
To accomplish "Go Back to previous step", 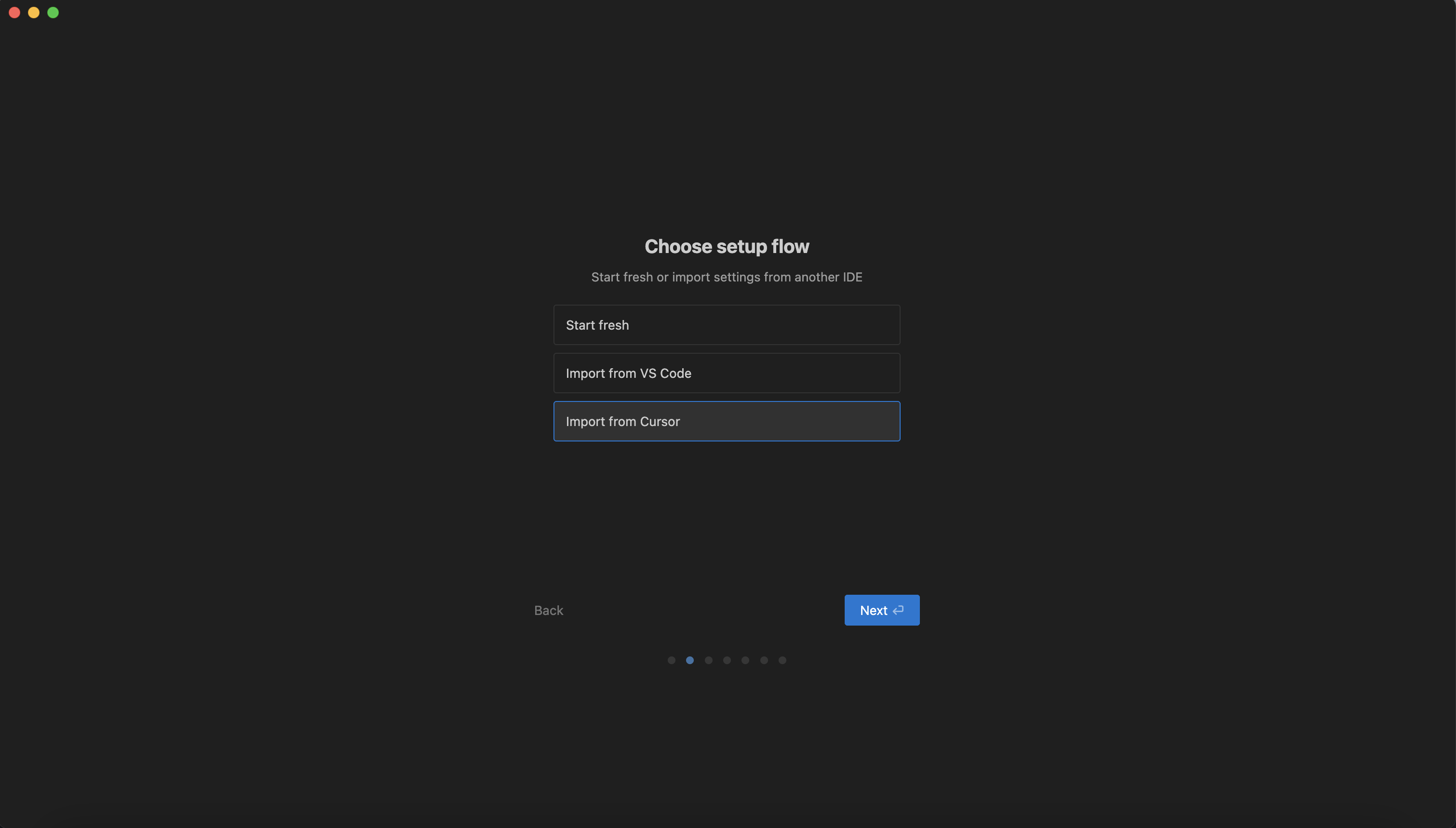I will click(x=548, y=610).
